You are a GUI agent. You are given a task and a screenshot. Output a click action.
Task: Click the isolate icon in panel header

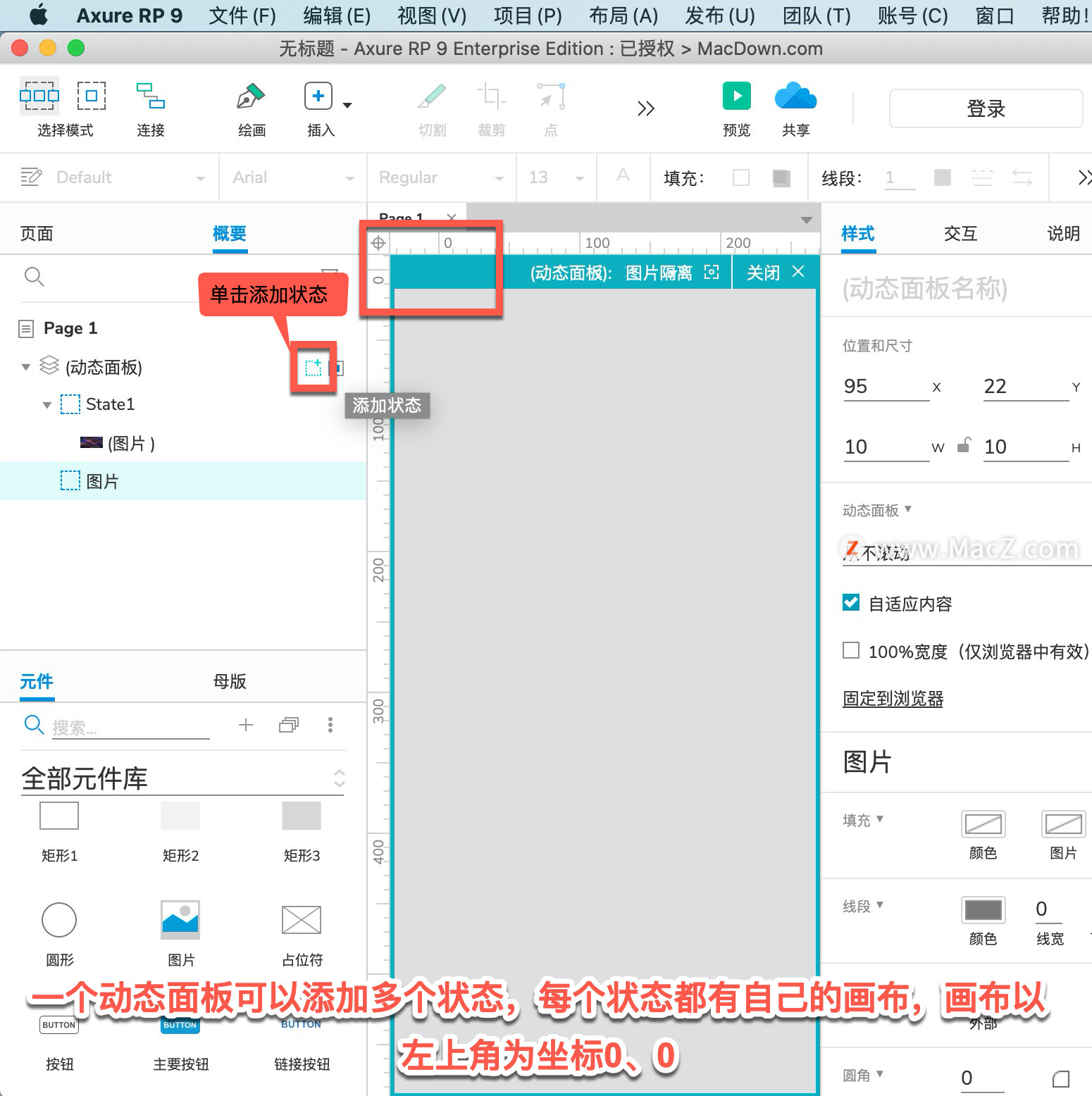[712, 273]
